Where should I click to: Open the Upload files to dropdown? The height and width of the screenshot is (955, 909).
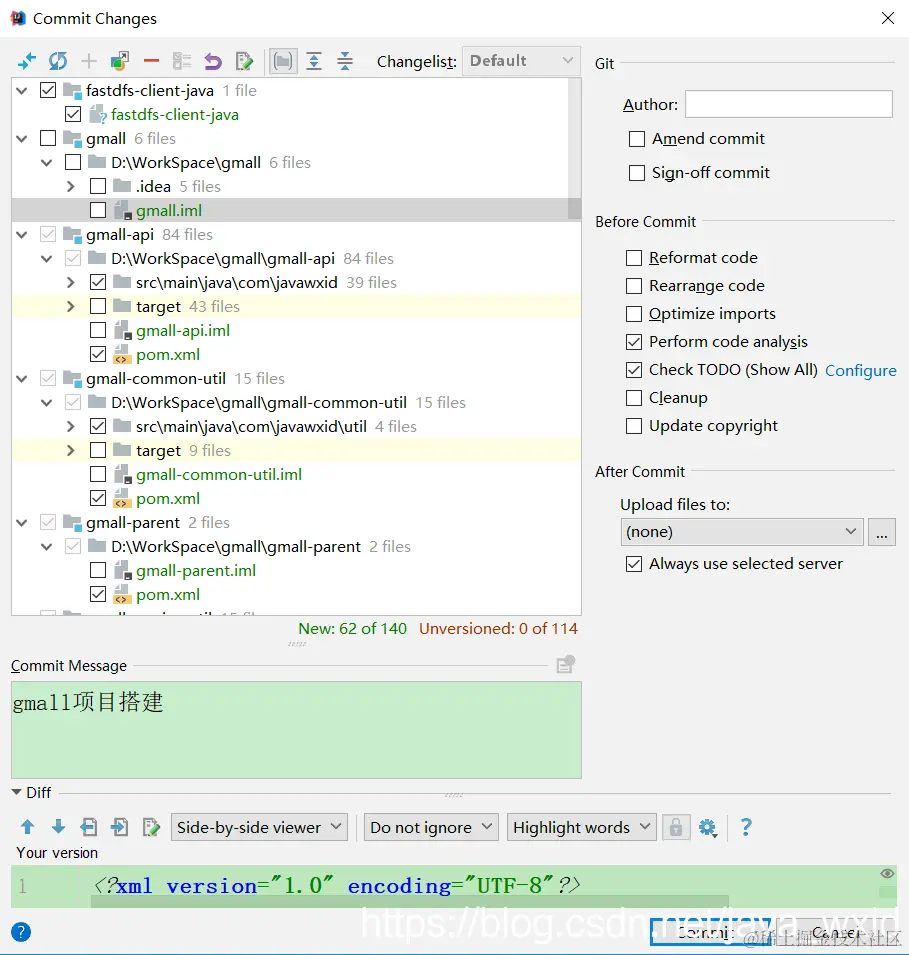pos(742,532)
